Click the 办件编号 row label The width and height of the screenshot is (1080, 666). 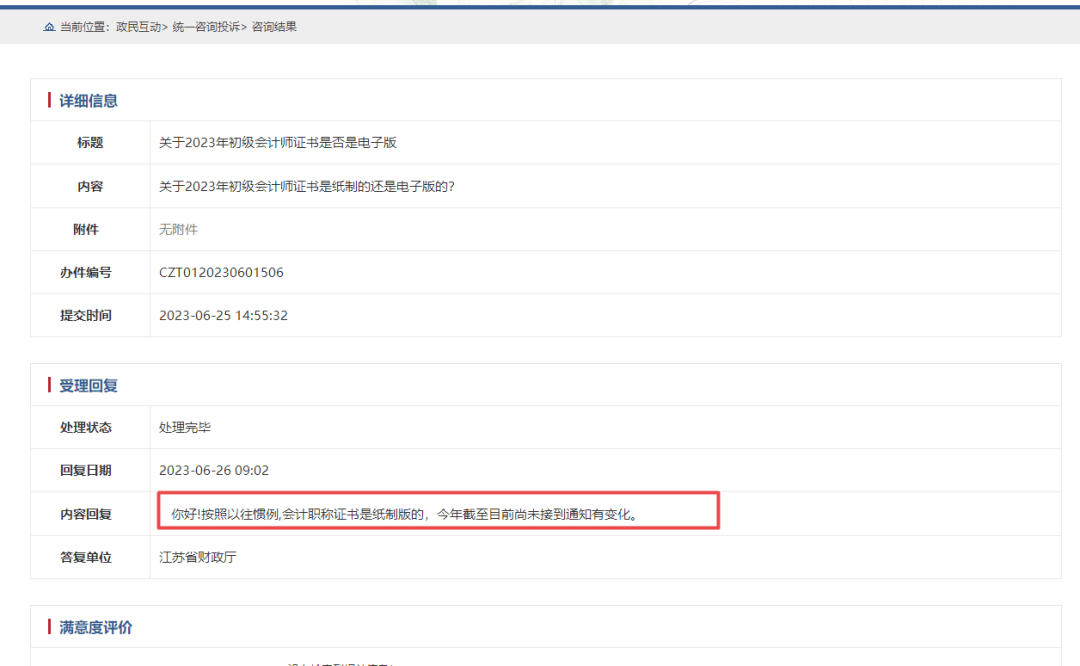(85, 272)
